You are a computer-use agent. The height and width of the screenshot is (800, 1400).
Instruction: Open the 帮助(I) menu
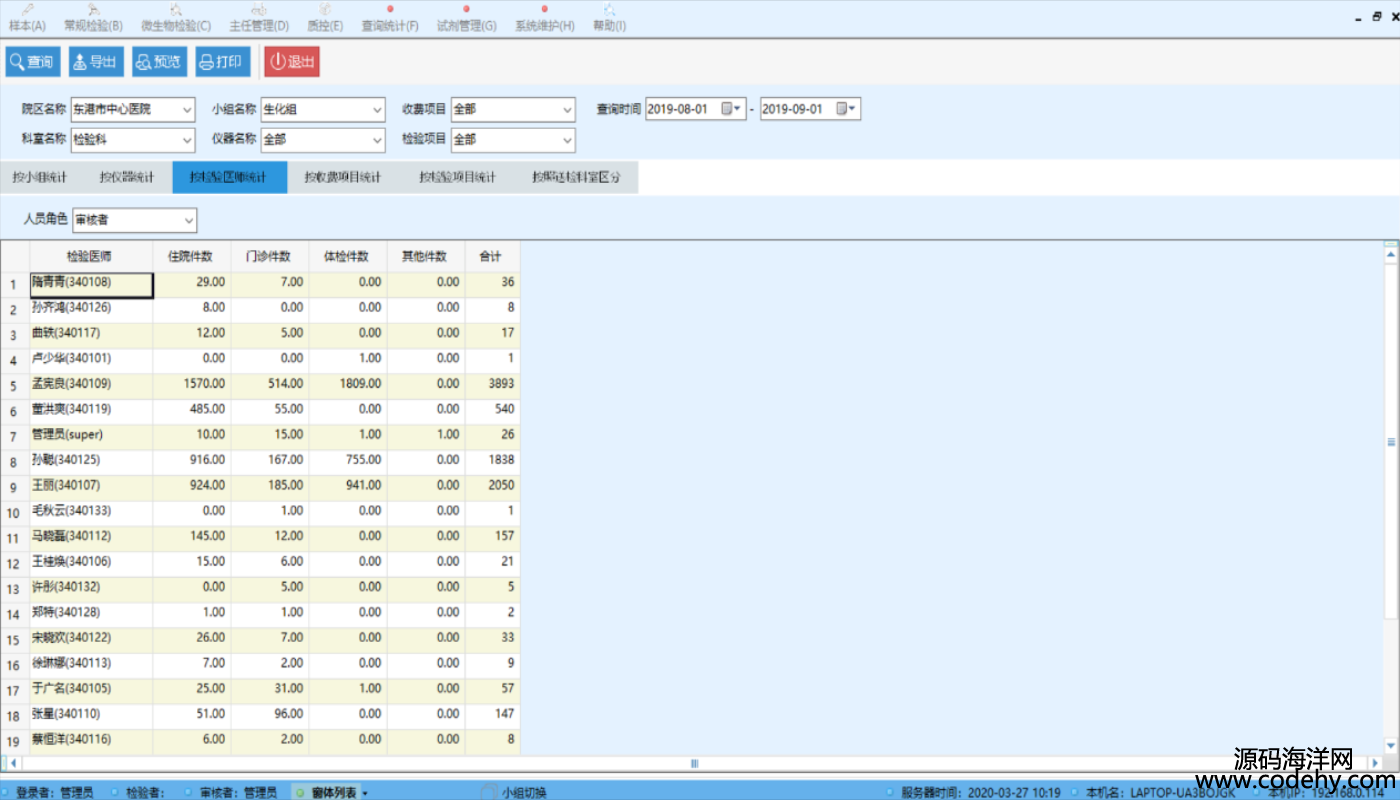[609, 19]
